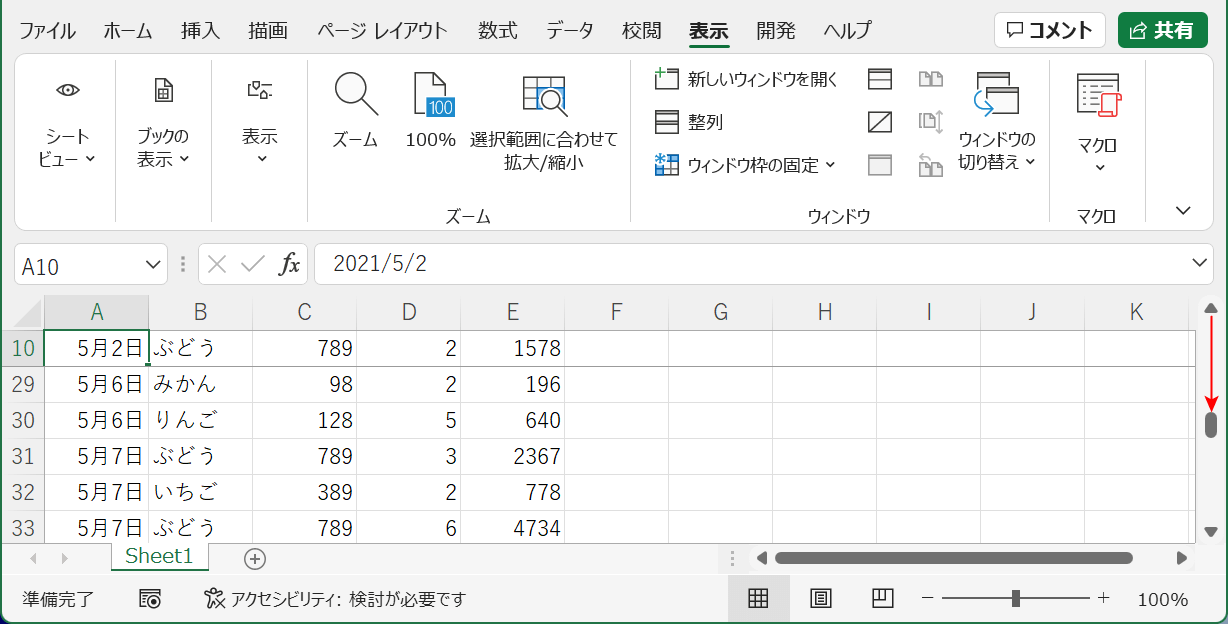Click the View Side by Side icon
Viewport: 1228px width, 624px height.
click(931, 79)
